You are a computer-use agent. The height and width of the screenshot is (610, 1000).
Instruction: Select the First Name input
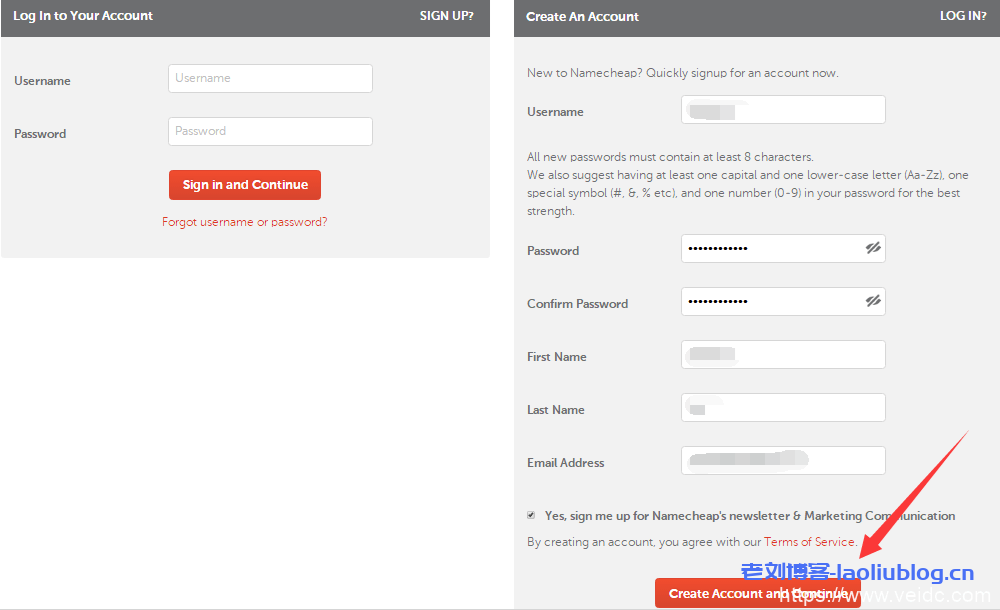783,354
